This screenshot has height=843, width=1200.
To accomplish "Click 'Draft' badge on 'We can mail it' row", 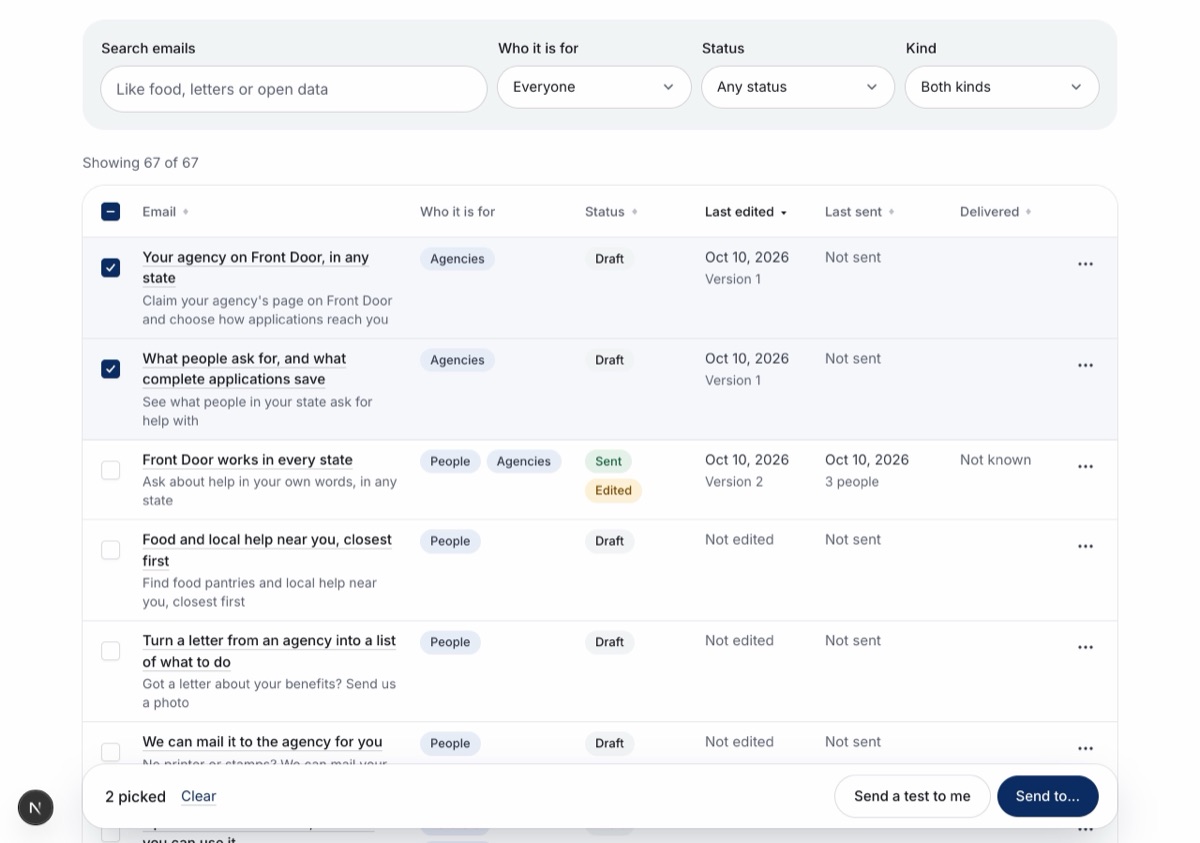I will click(609, 743).
